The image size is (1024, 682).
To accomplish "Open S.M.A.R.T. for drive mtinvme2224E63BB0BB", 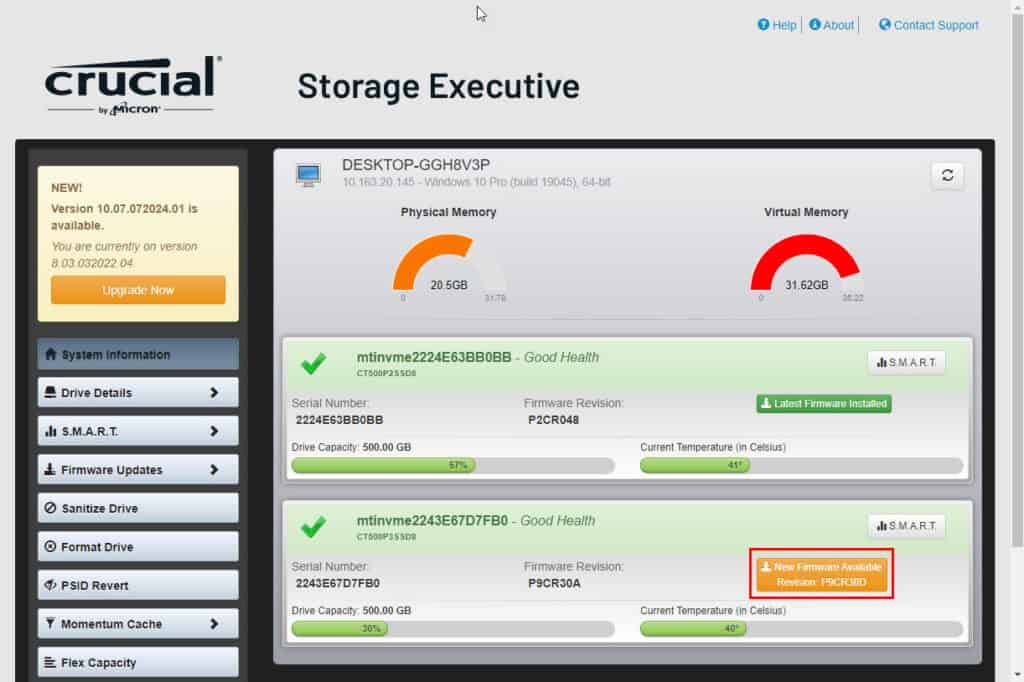I will click(x=906, y=363).
